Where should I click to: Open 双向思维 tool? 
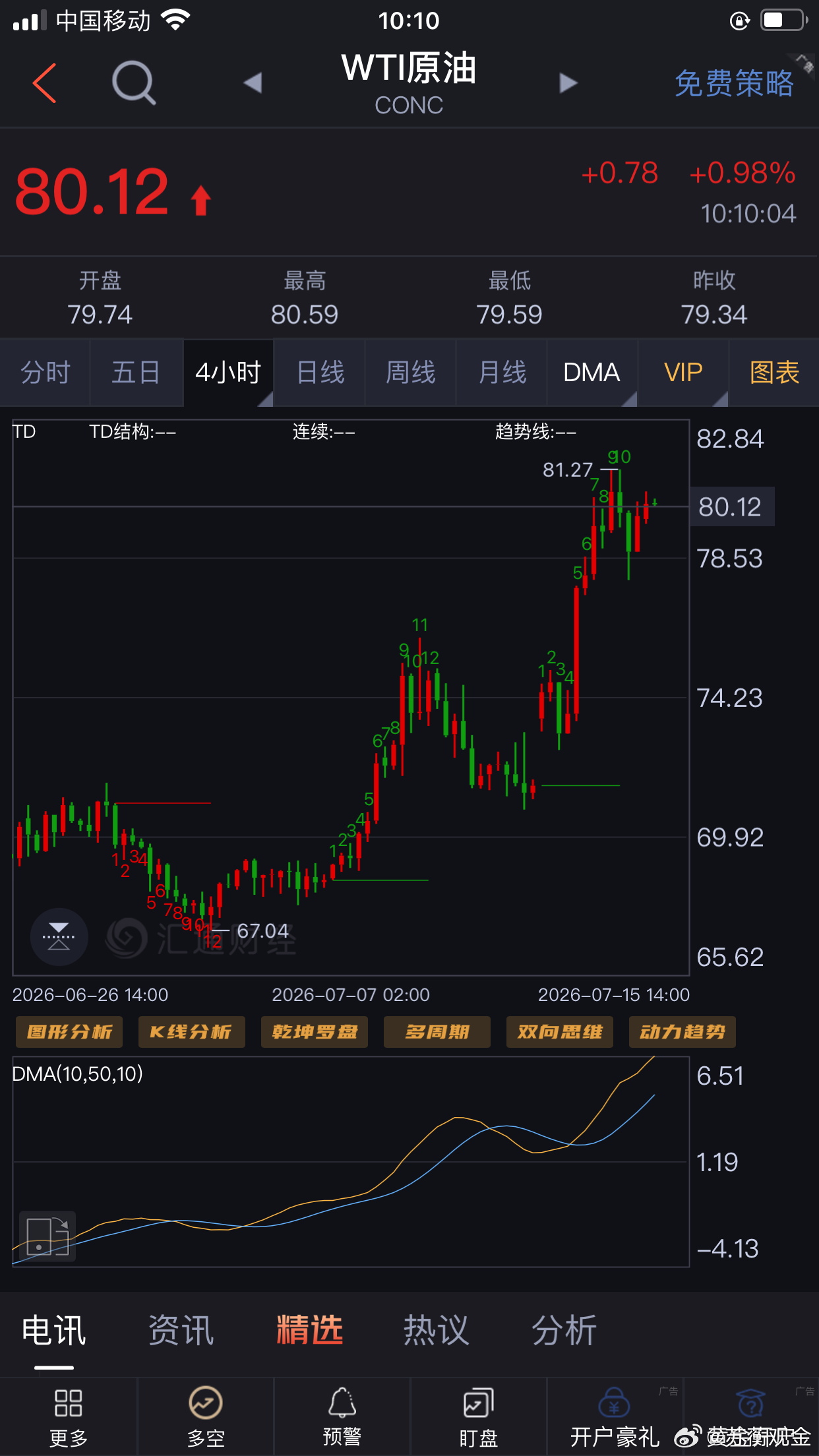pyautogui.click(x=560, y=1032)
